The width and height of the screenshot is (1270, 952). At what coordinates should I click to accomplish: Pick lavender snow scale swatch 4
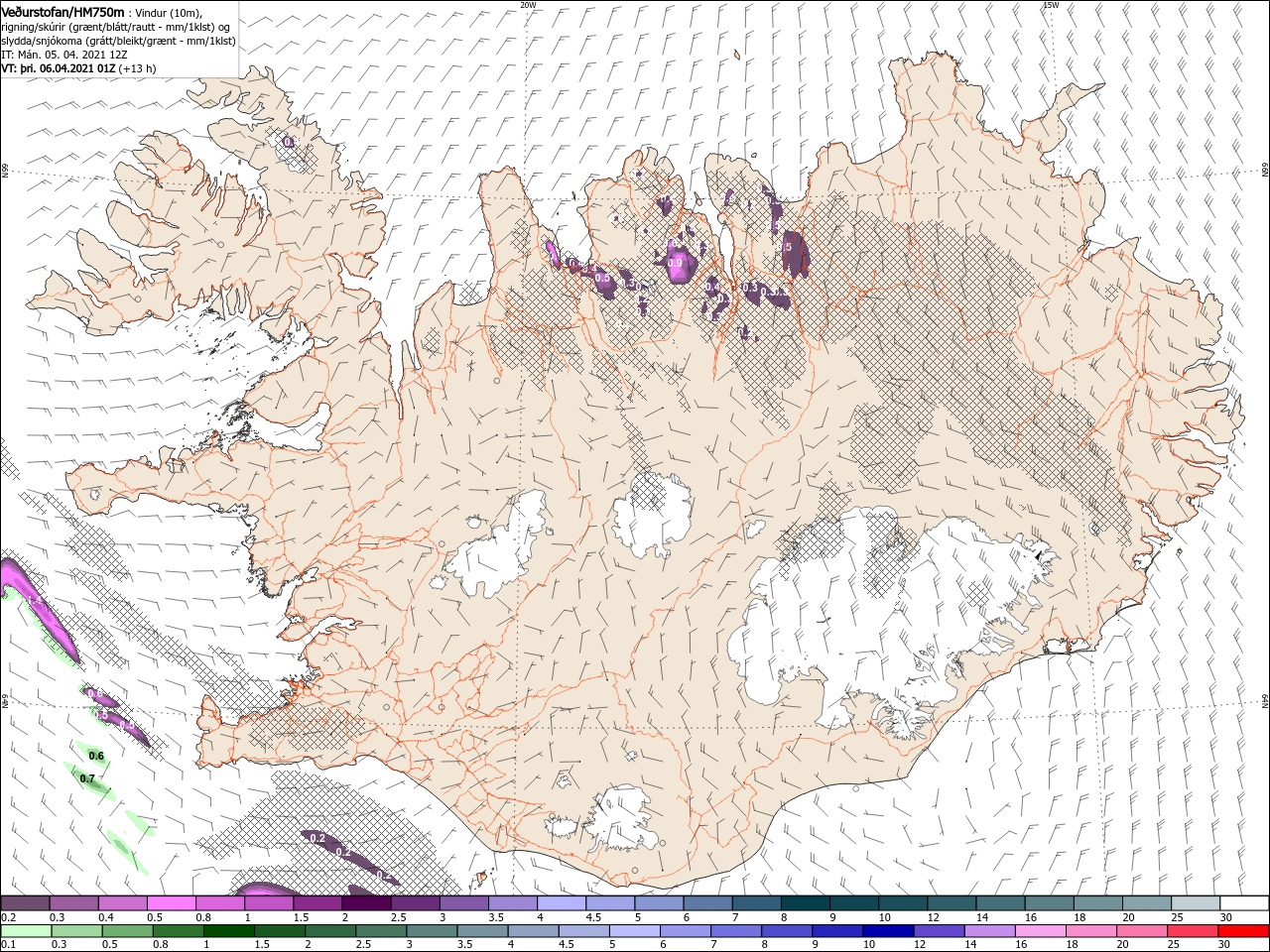pyautogui.click(x=562, y=903)
